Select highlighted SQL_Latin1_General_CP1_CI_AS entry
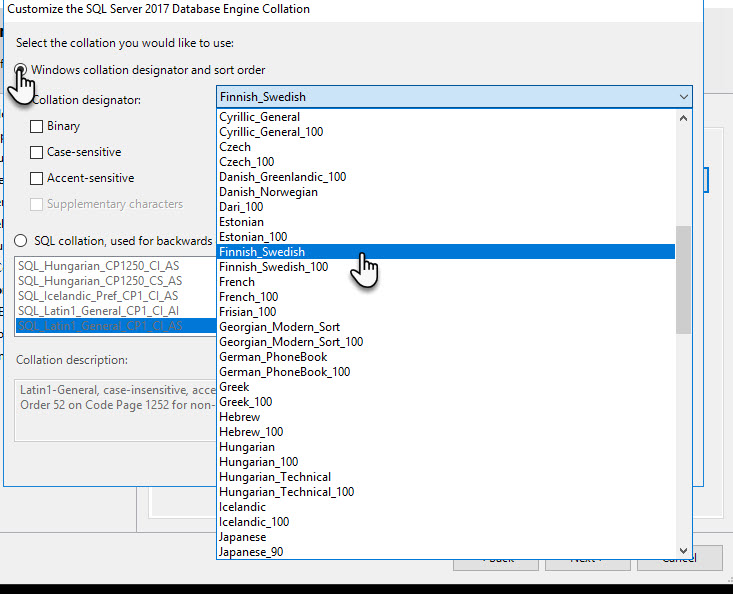Screen dimensions: 733x594 click(116, 326)
